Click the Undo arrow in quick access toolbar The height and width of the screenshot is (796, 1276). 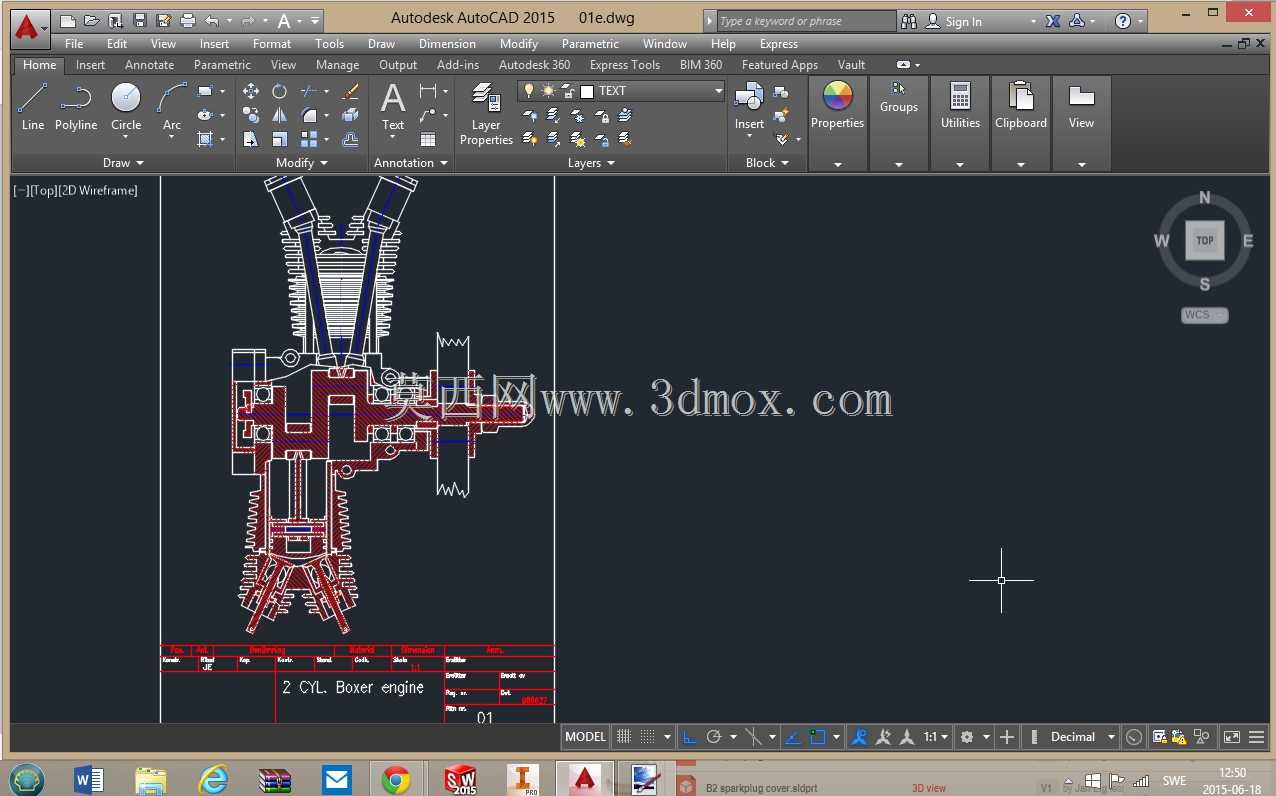tap(211, 20)
